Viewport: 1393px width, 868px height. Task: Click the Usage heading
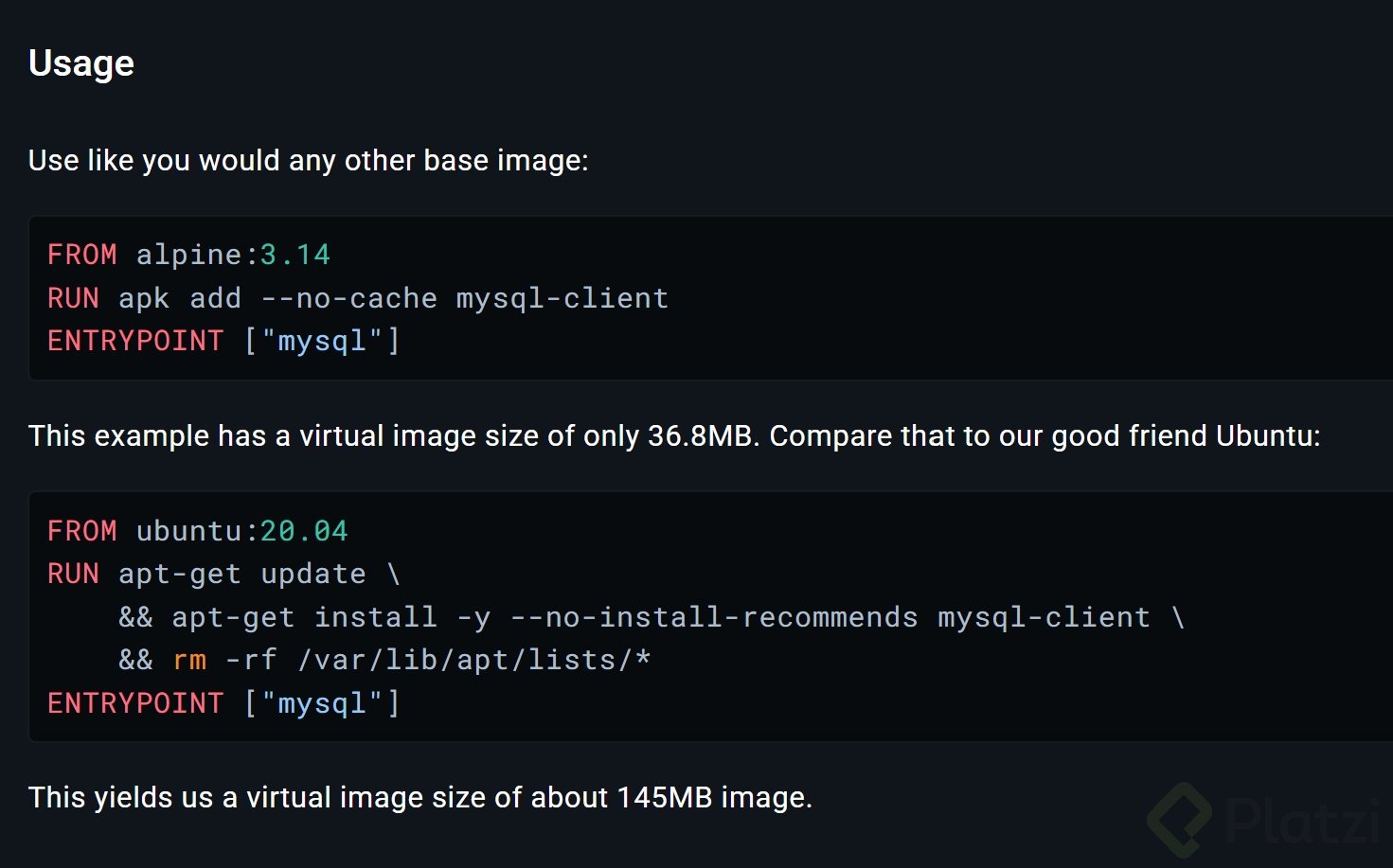pos(81,63)
